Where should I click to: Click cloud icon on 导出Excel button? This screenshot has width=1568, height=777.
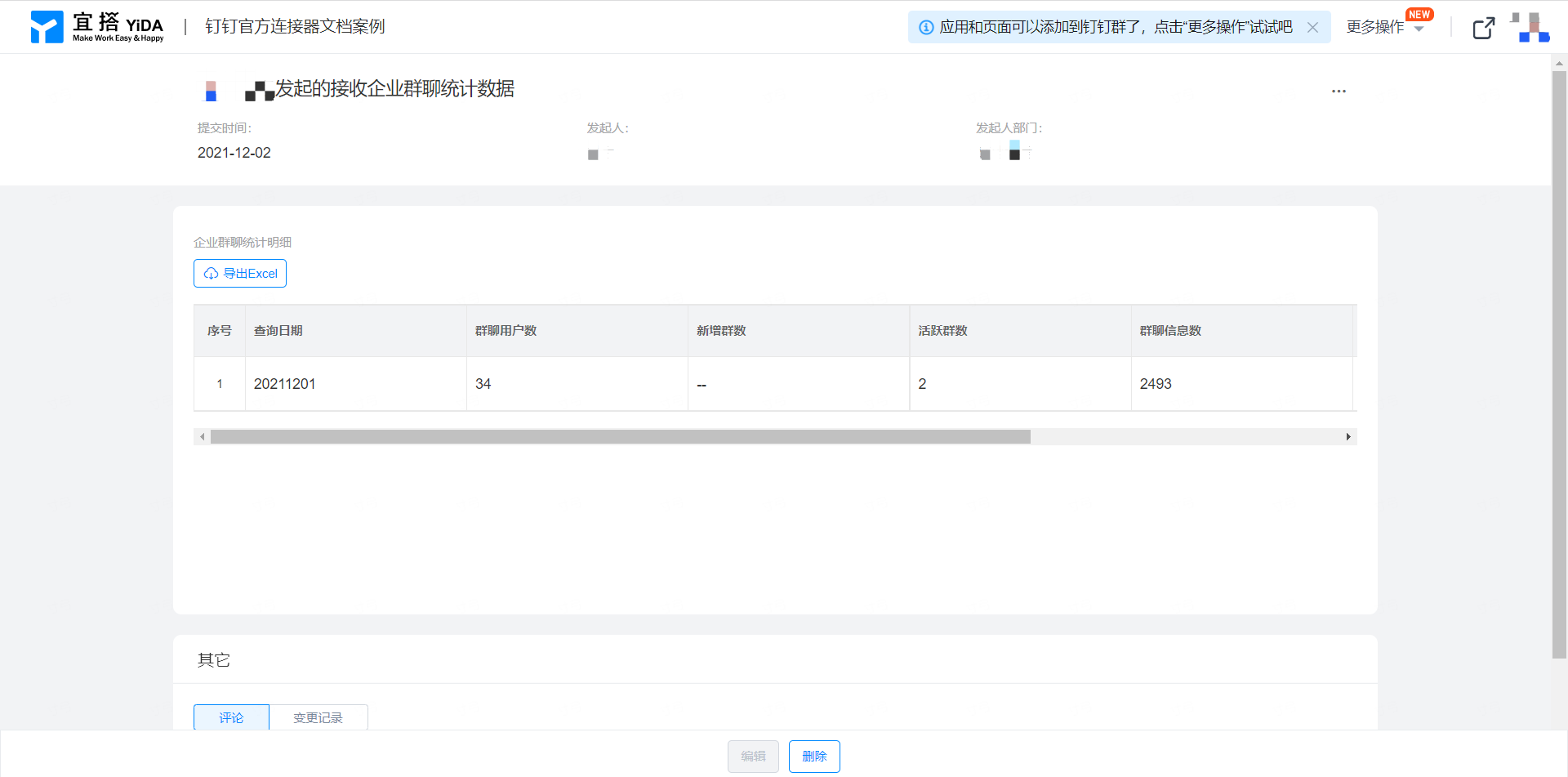211,274
